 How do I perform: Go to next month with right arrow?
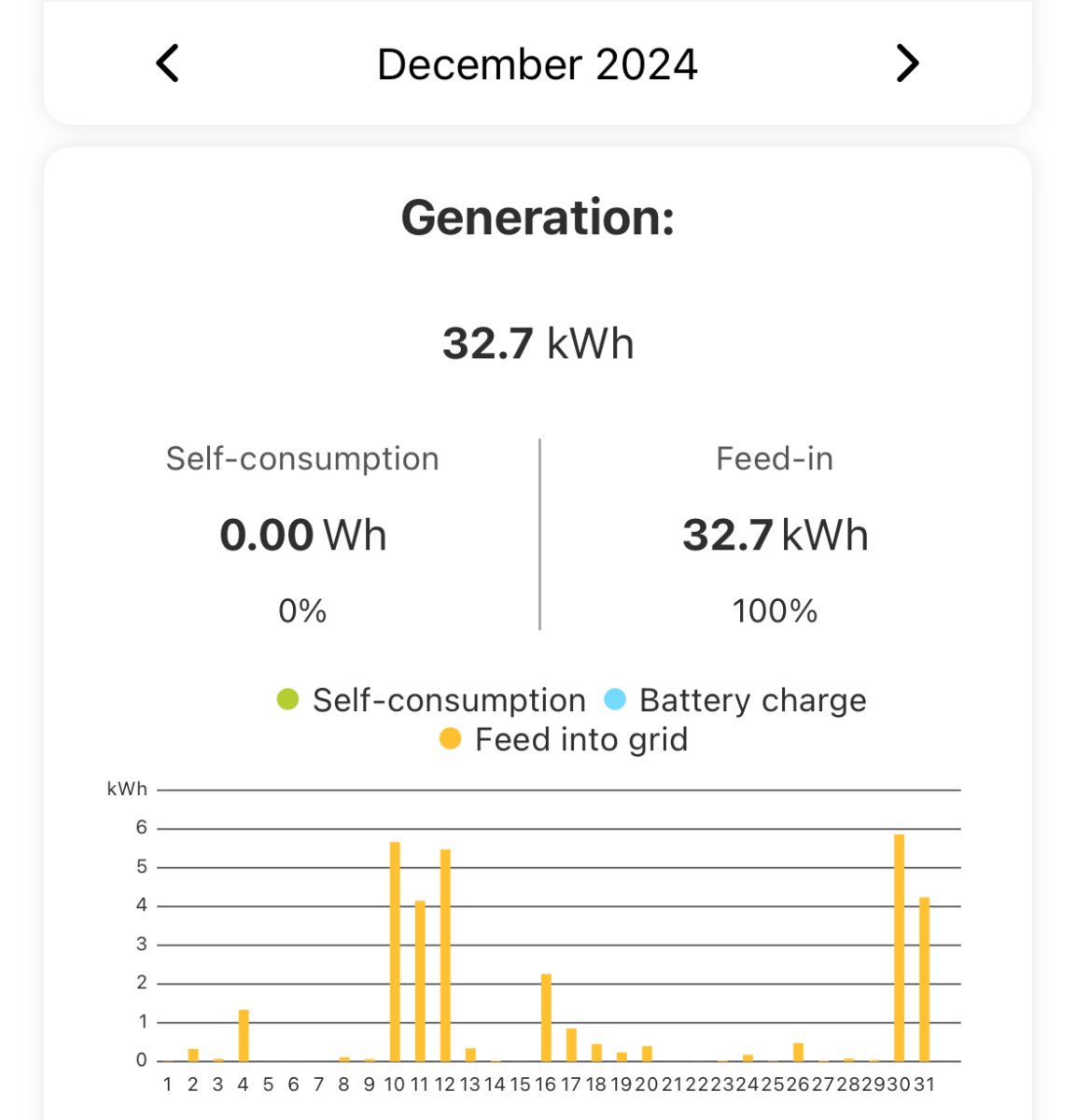coord(907,64)
